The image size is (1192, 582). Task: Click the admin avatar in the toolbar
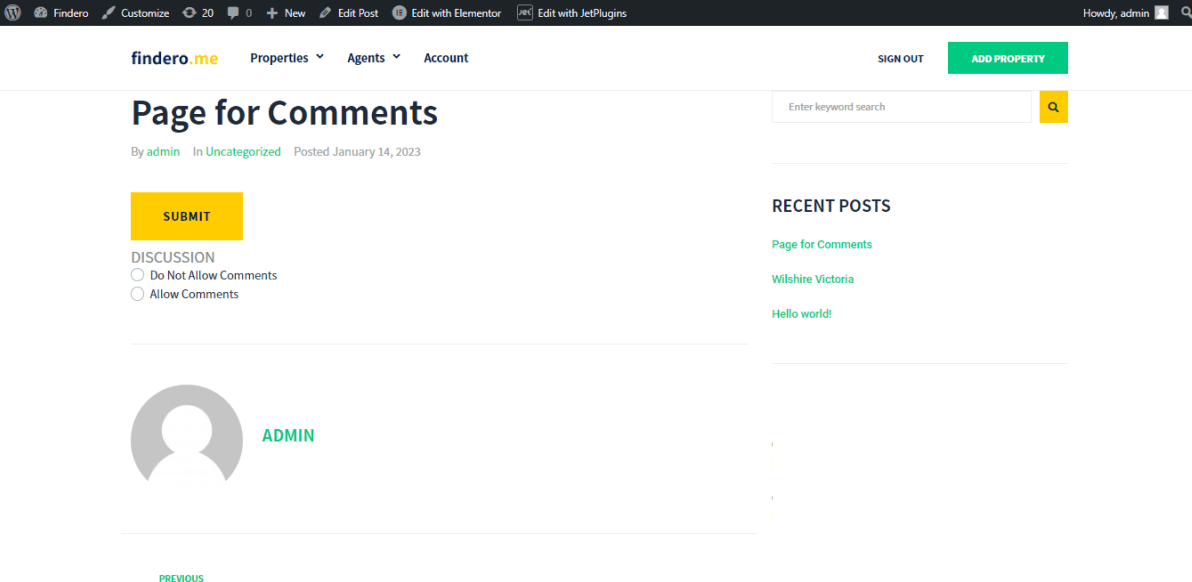coord(1160,12)
